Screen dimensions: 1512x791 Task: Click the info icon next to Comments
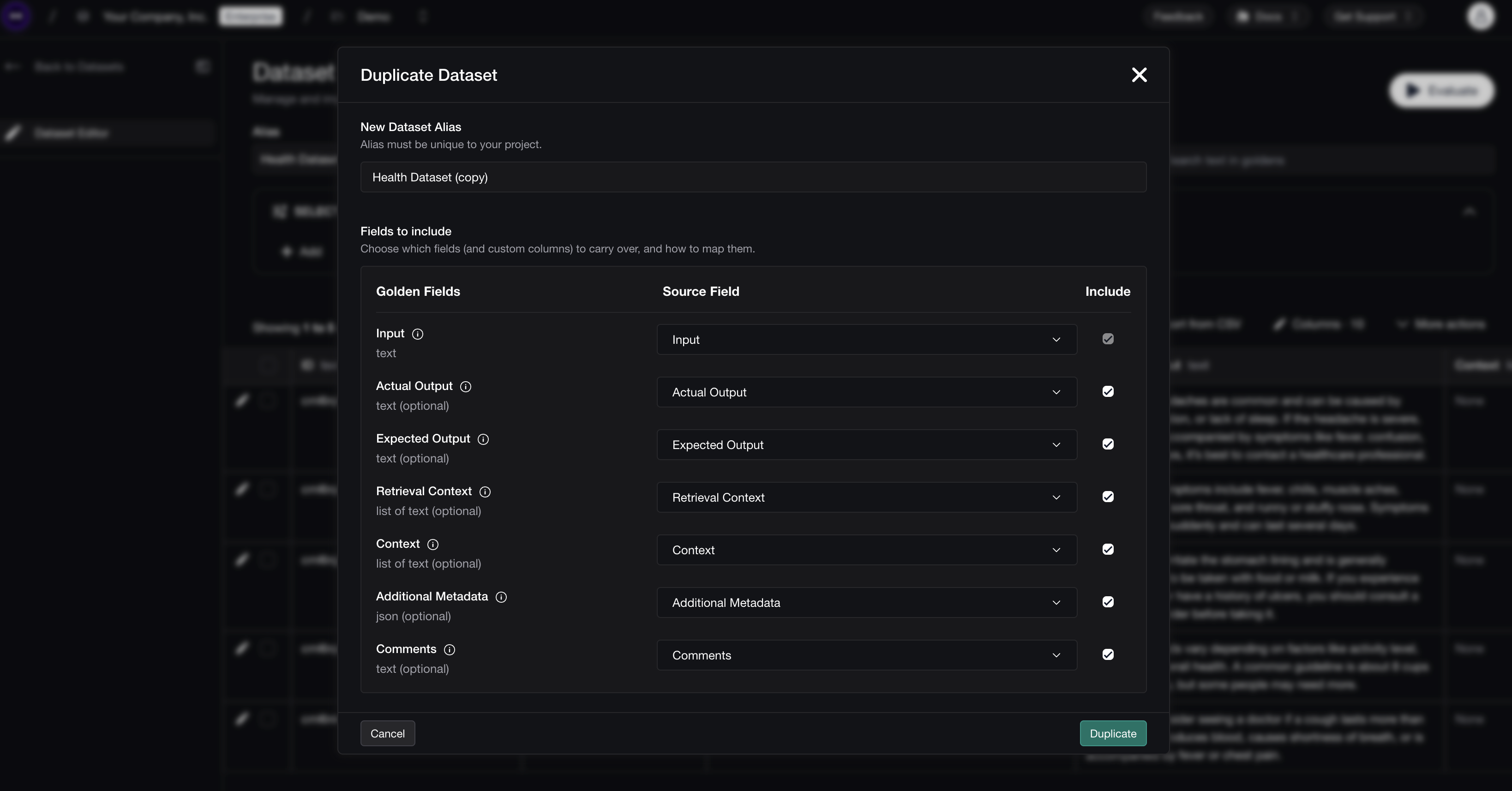pyautogui.click(x=449, y=650)
